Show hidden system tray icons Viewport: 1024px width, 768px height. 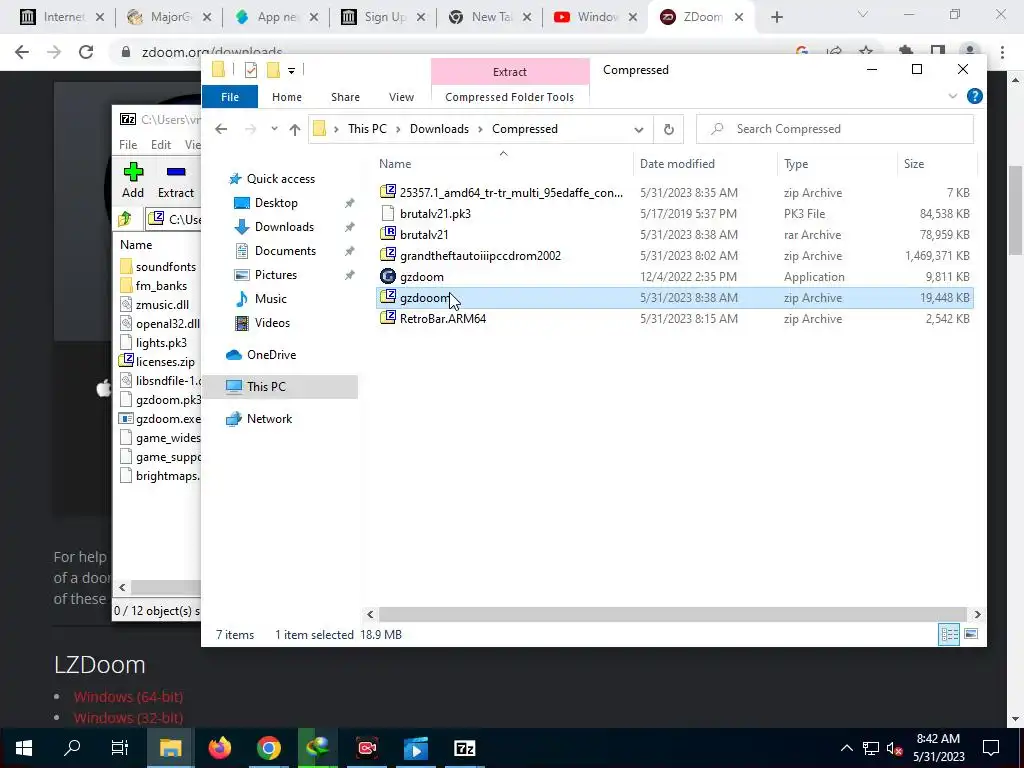pos(846,748)
